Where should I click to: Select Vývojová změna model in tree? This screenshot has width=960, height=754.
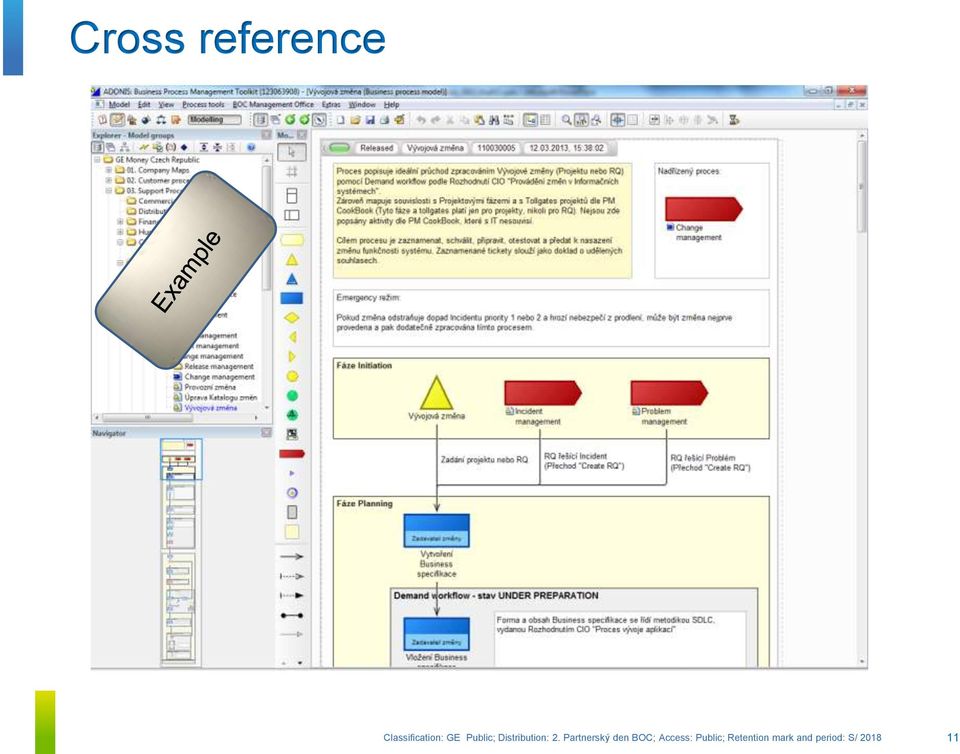pyautogui.click(x=211, y=408)
